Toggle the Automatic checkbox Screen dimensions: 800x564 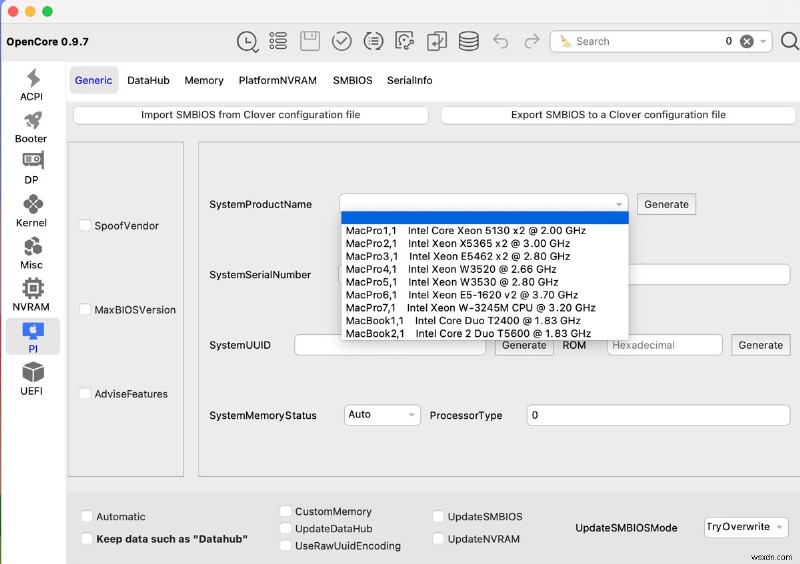pos(87,516)
